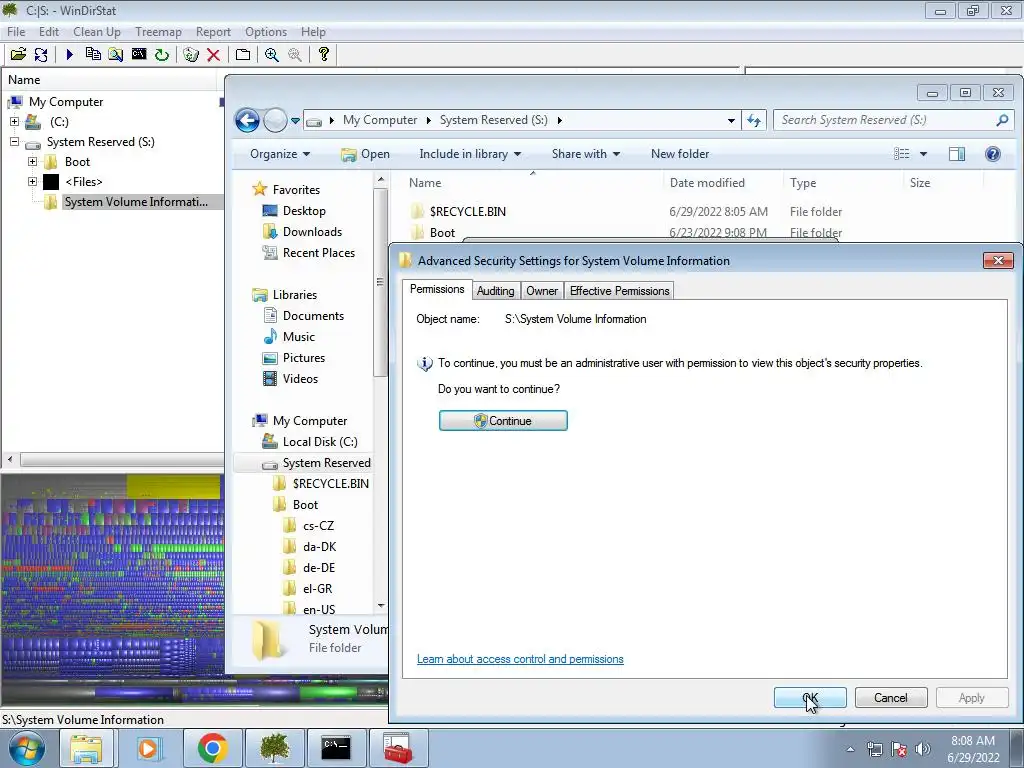The height and width of the screenshot is (768, 1024).
Task: Open Windows Media Player from the taskbar
Action: pos(149,748)
